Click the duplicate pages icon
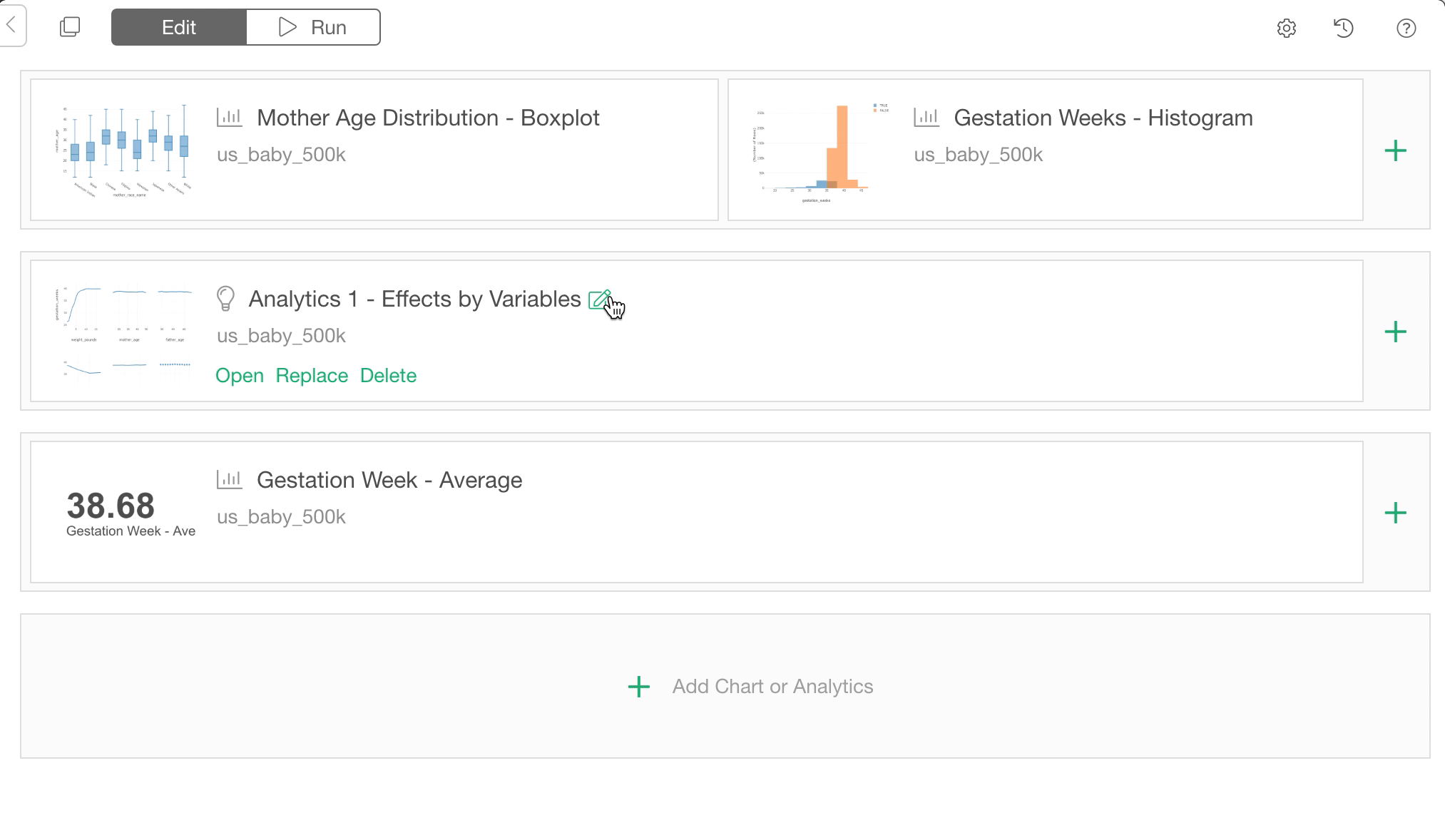 pyautogui.click(x=70, y=27)
